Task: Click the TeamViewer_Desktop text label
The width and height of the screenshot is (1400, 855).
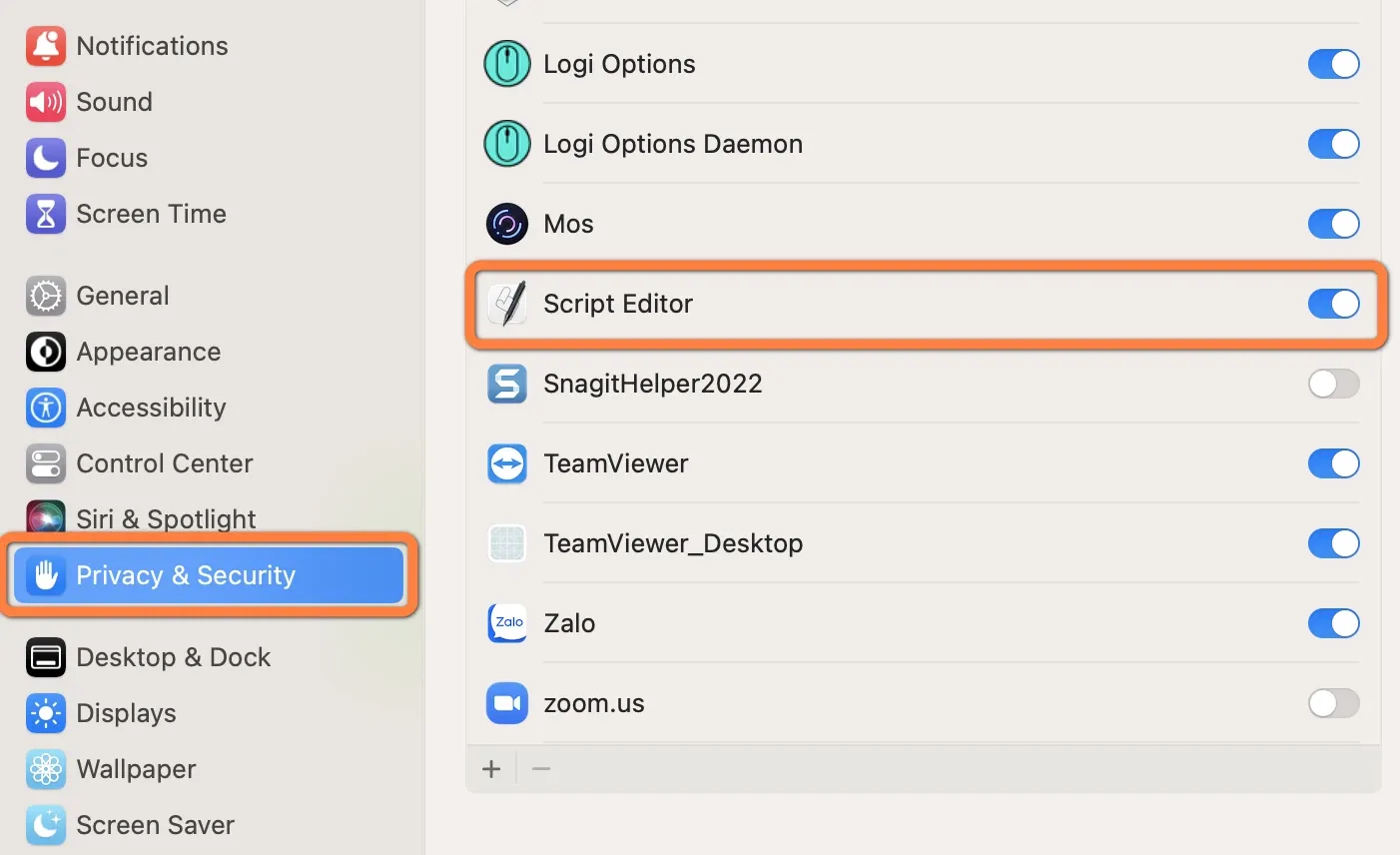Action: (673, 543)
